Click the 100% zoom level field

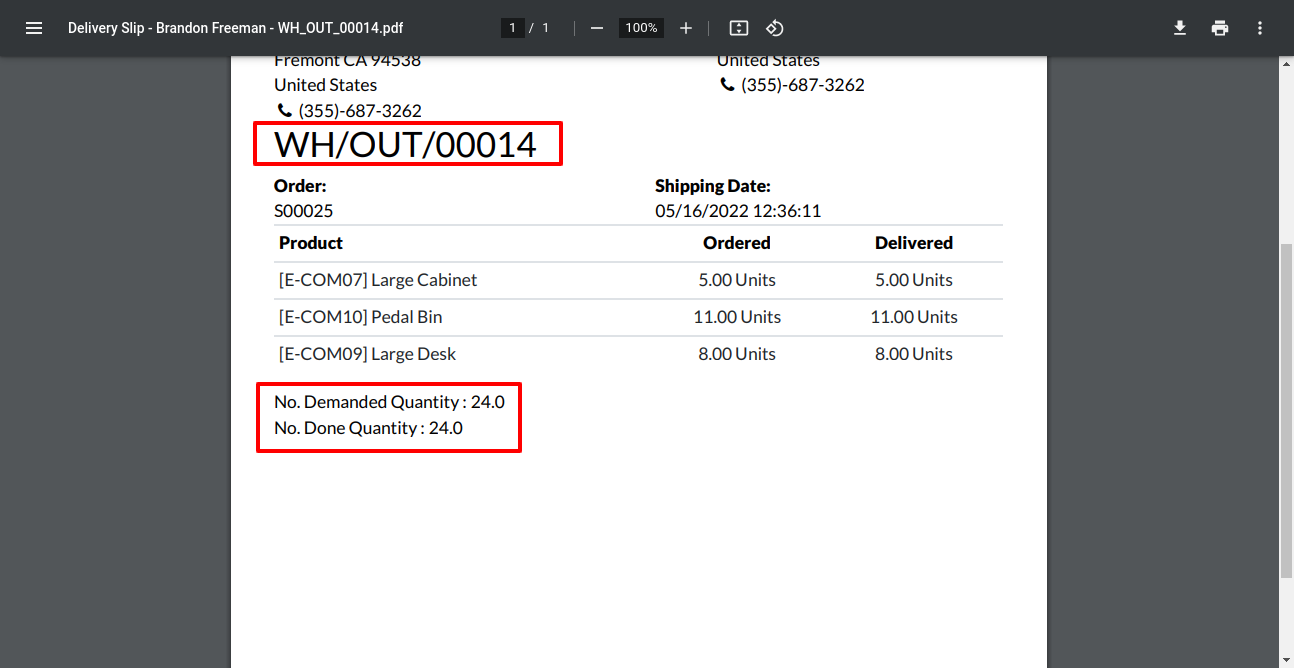(641, 28)
